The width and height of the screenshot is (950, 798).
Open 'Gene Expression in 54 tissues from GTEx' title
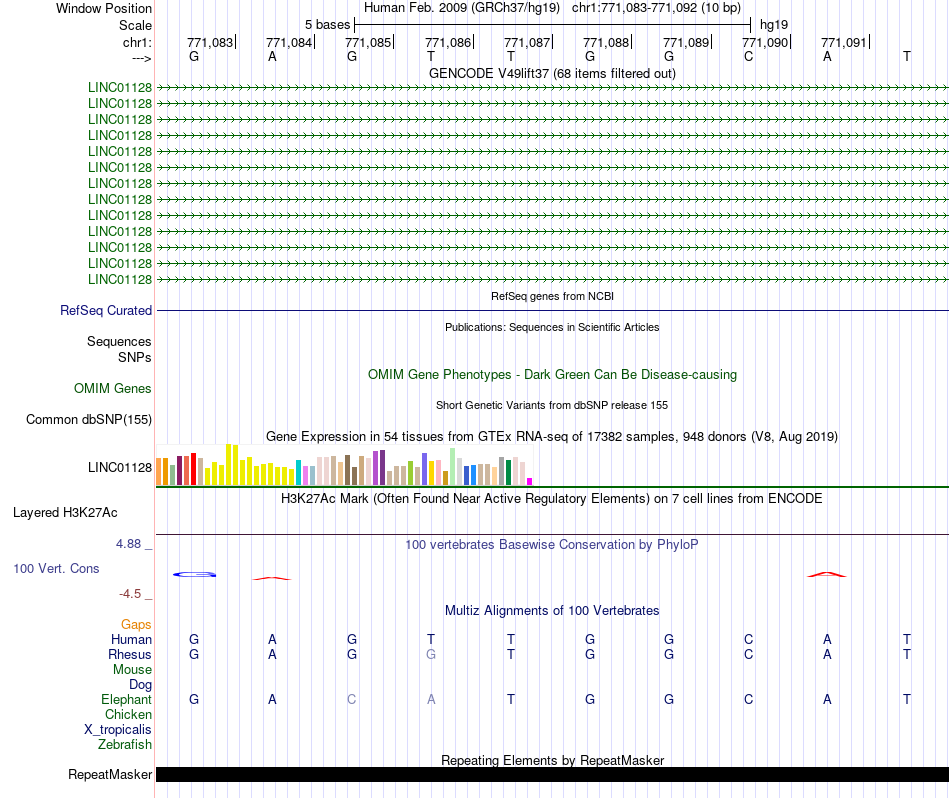coord(552,437)
